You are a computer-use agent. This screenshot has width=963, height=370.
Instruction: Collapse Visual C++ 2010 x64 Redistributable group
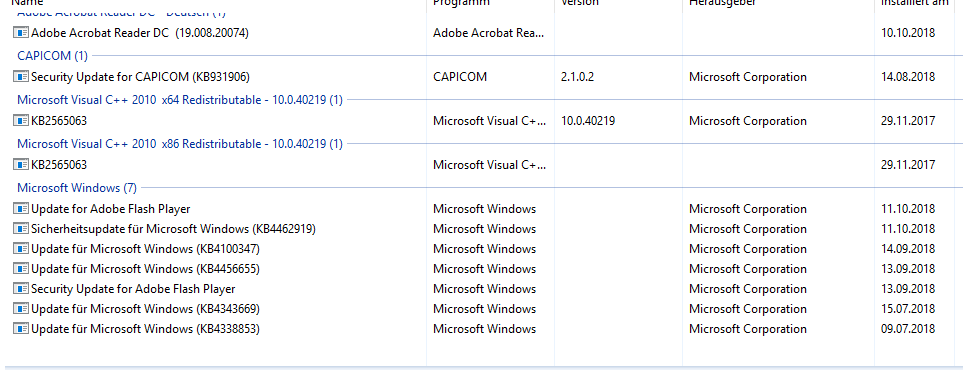(x=180, y=100)
